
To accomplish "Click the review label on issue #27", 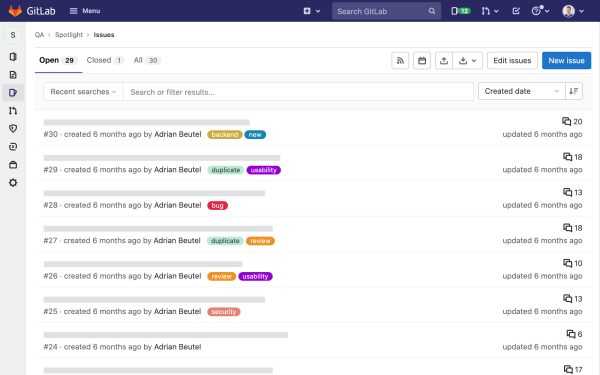I will point(260,241).
